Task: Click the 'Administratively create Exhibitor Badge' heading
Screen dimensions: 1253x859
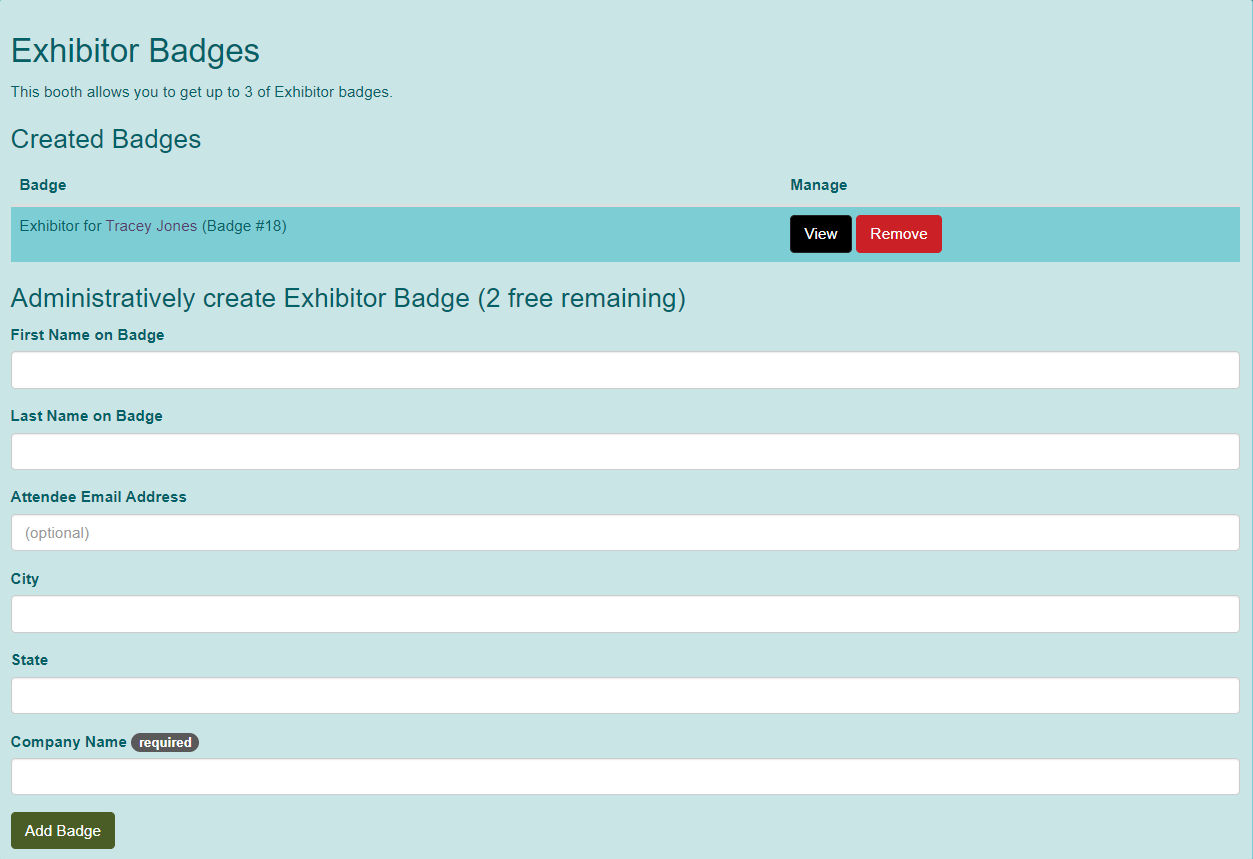Action: coord(348,298)
